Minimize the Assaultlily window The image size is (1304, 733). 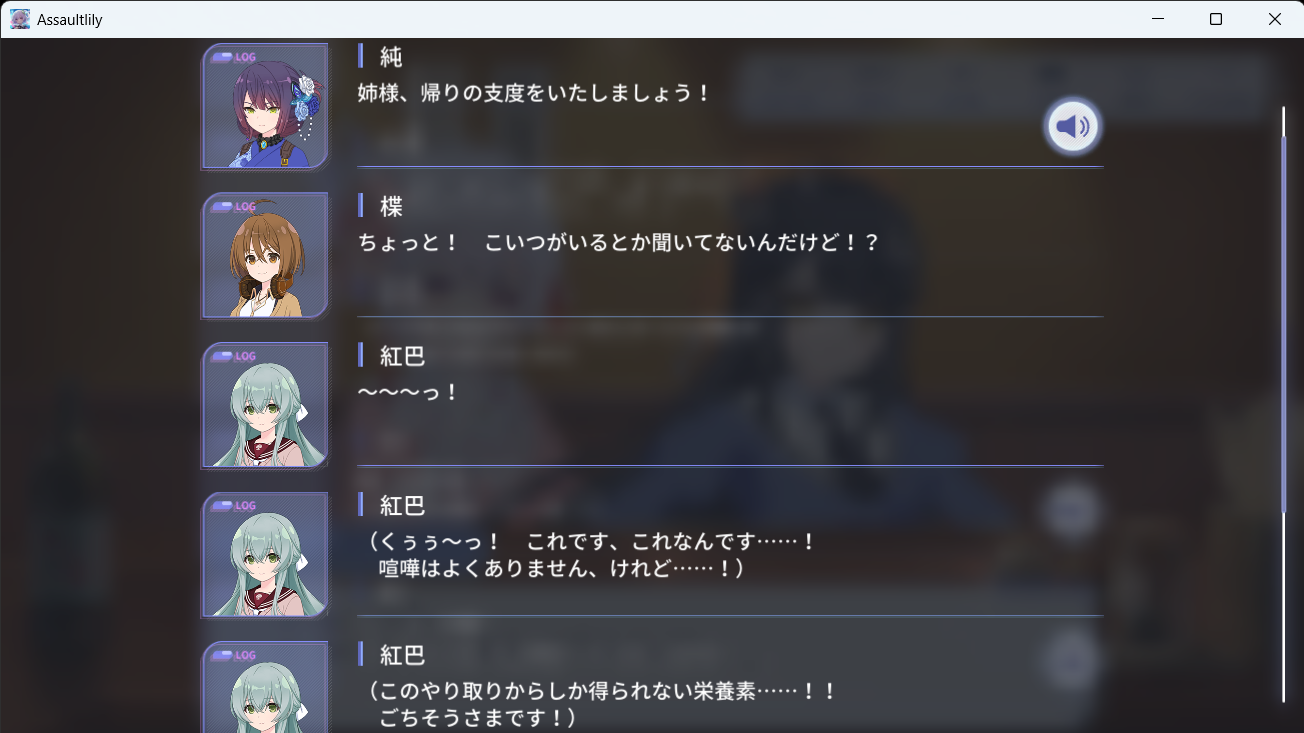pyautogui.click(x=1158, y=19)
